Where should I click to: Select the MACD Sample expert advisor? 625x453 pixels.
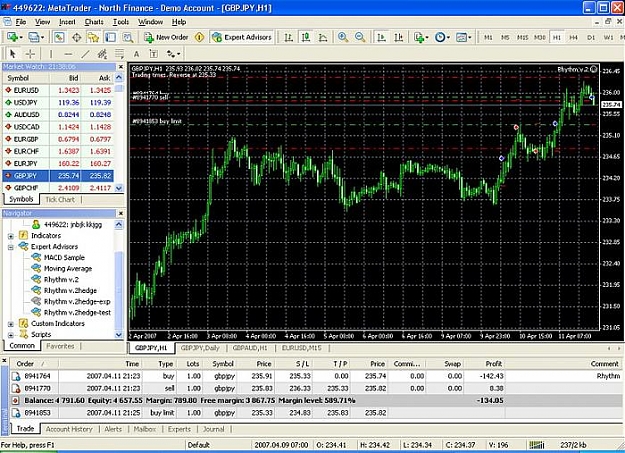(64, 258)
